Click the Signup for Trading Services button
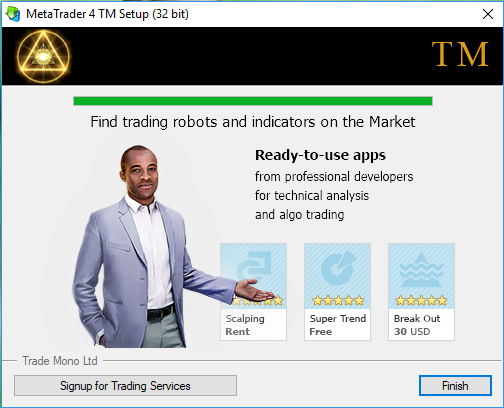Screen dimensions: 504x408 pos(125,386)
